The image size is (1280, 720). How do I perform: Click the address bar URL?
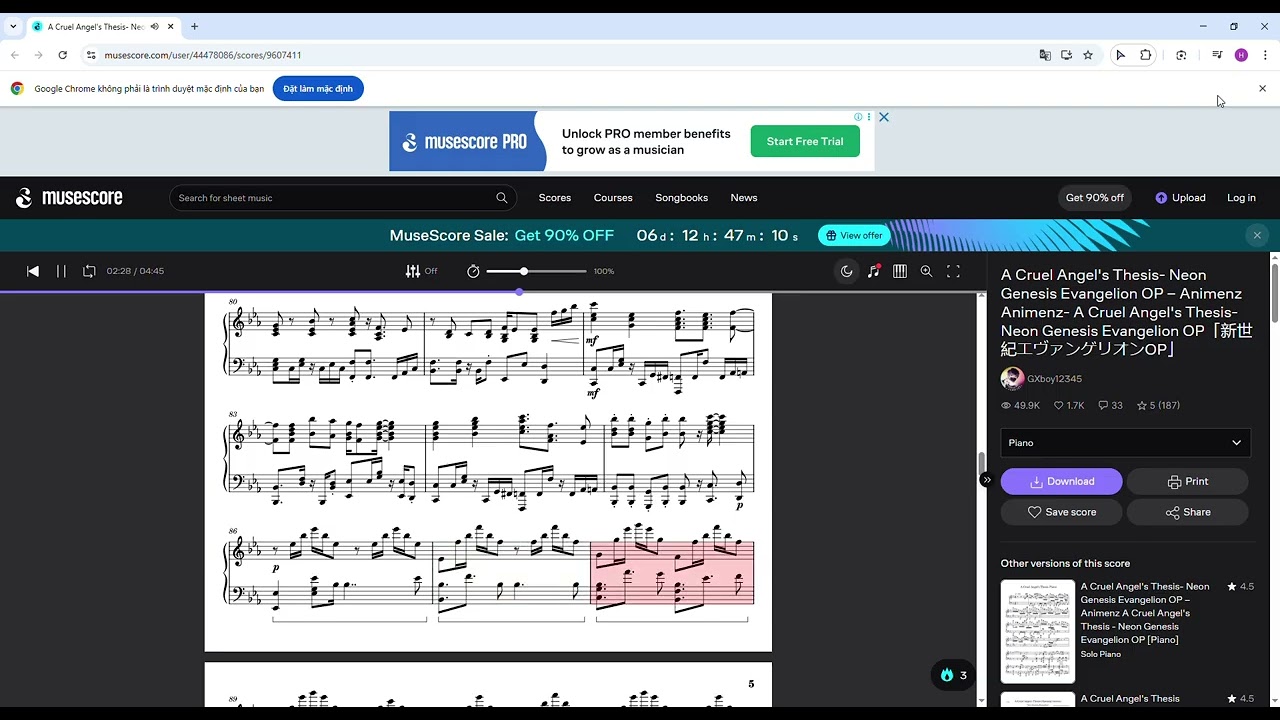[x=203, y=55]
